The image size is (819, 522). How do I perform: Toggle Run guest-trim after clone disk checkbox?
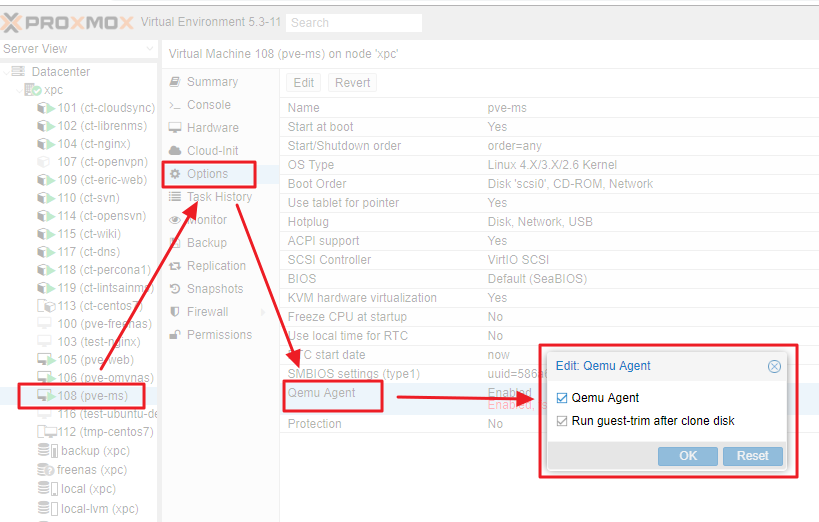tap(562, 421)
